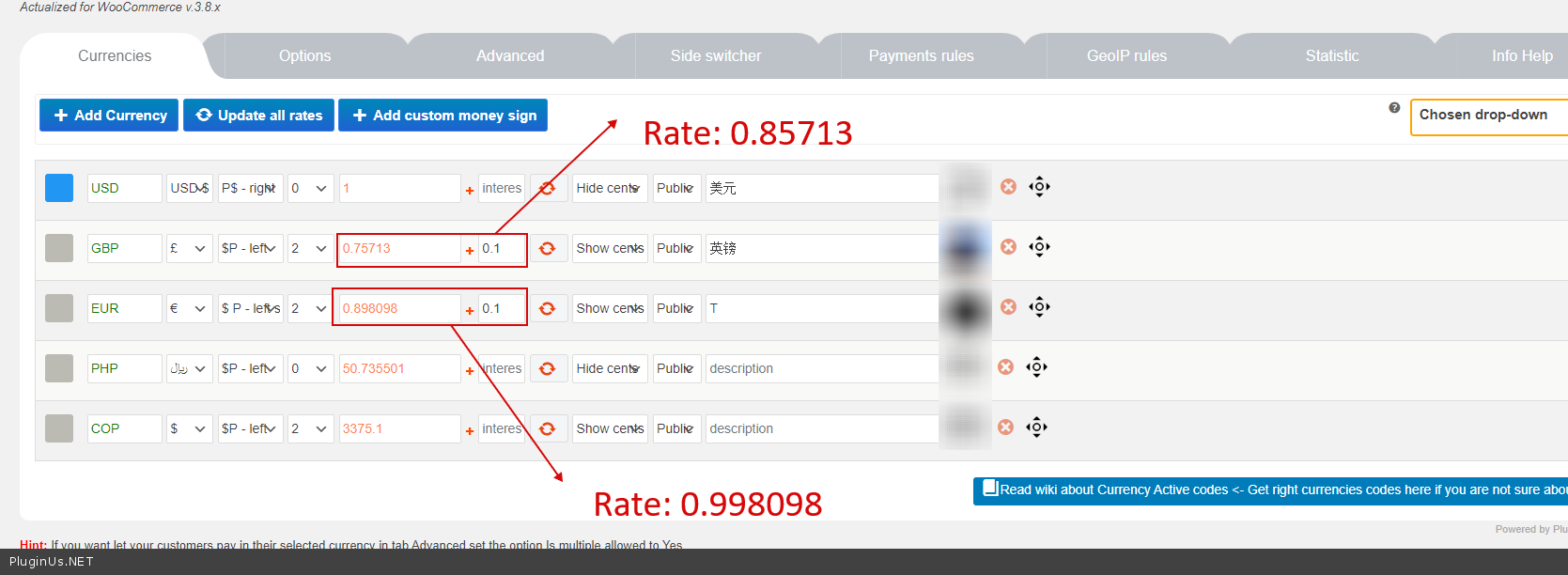Click the Add Currency button

tap(109, 116)
